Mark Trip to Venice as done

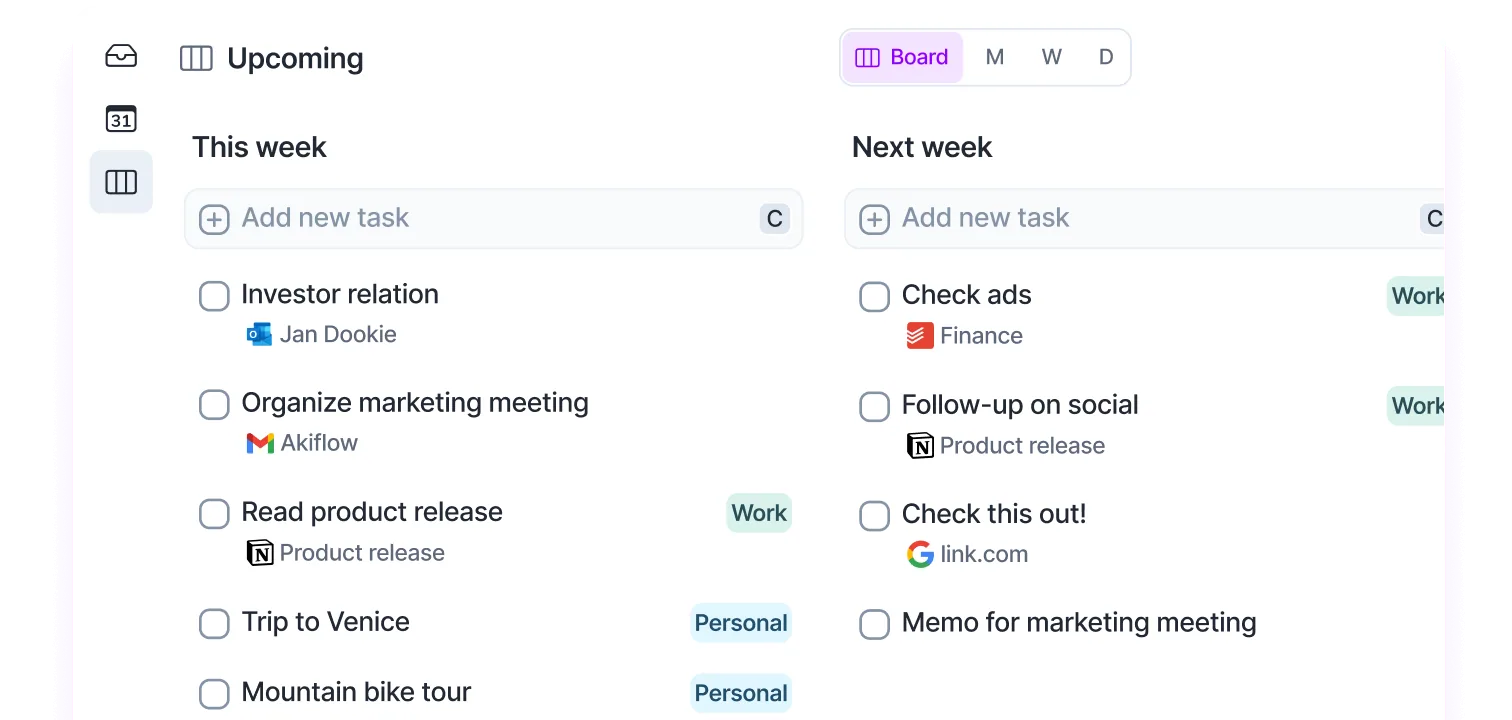point(214,623)
